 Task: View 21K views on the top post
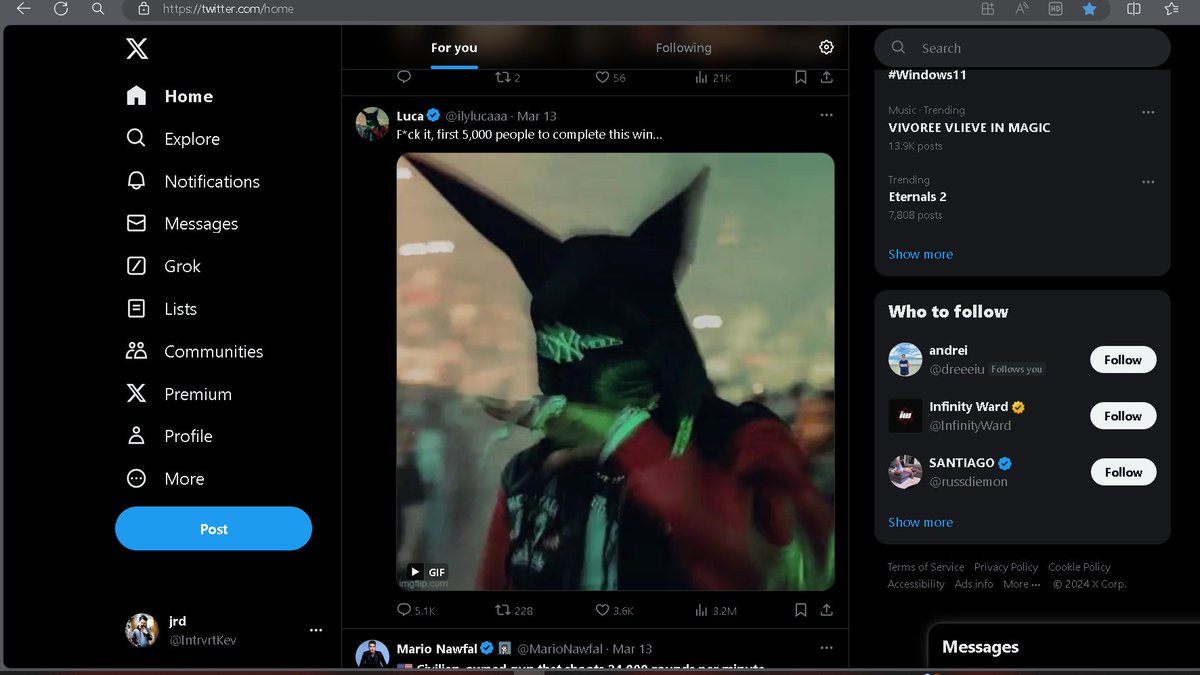coord(713,77)
